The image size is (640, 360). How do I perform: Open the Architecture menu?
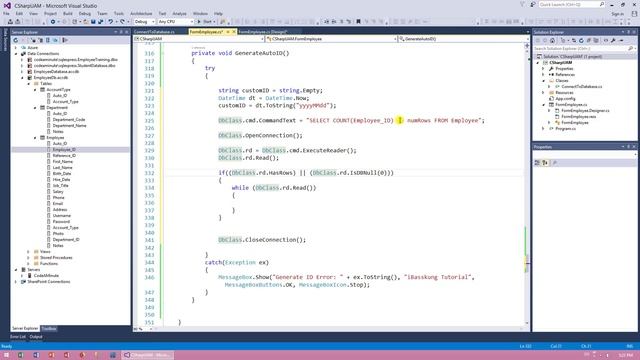coord(141,13)
